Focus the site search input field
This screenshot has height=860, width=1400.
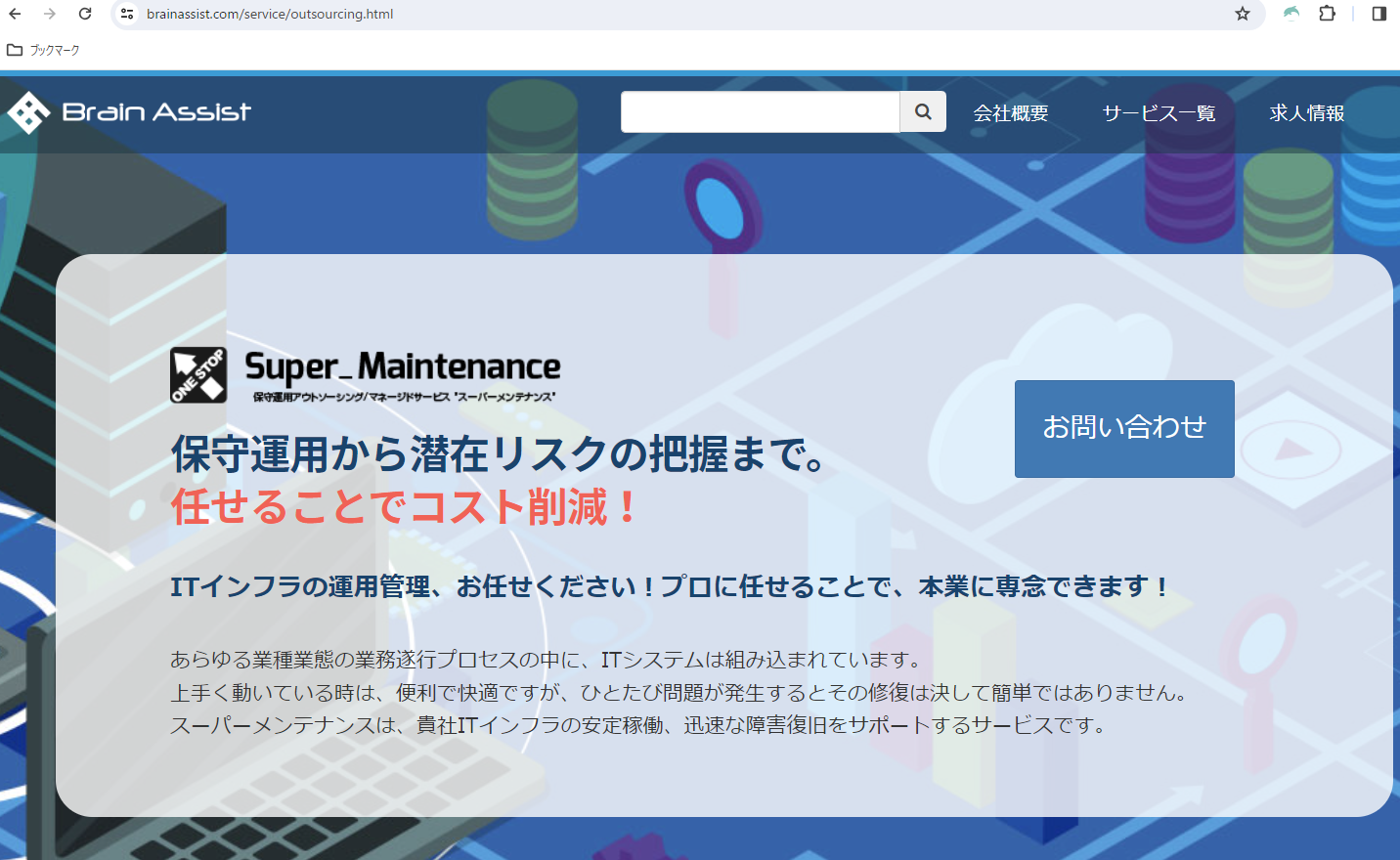click(x=761, y=112)
